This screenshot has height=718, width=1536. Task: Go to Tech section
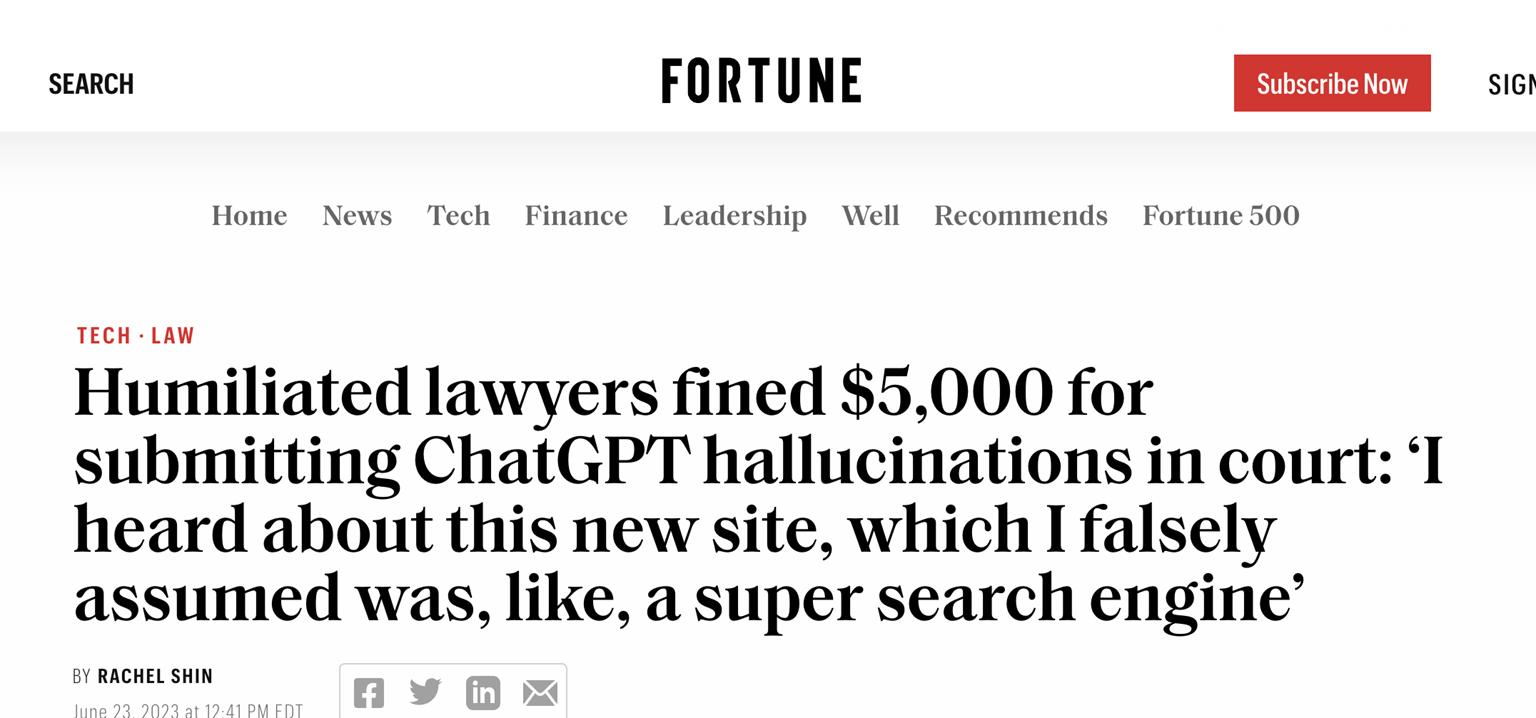tap(459, 216)
